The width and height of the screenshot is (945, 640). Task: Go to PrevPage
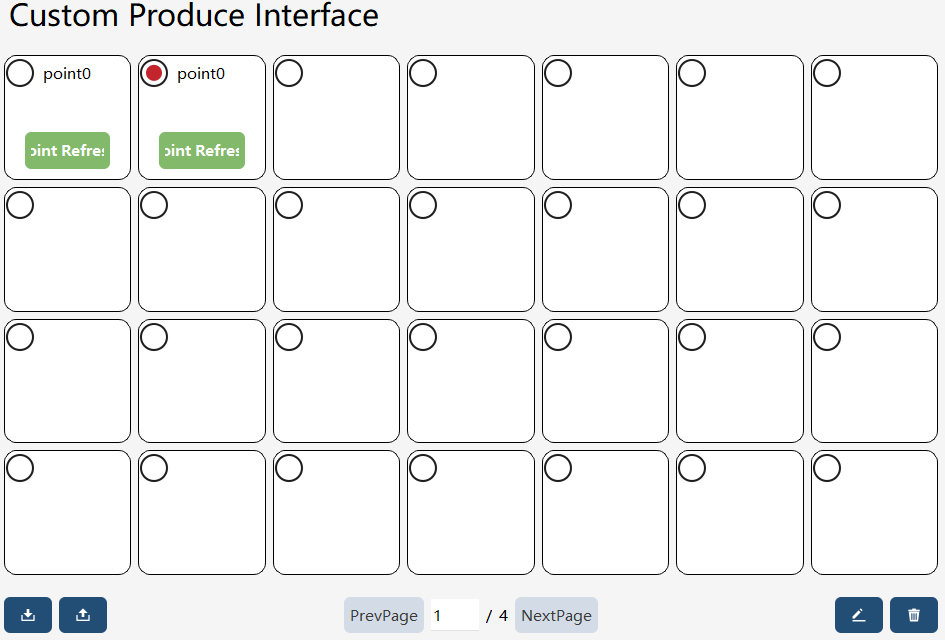[384, 615]
